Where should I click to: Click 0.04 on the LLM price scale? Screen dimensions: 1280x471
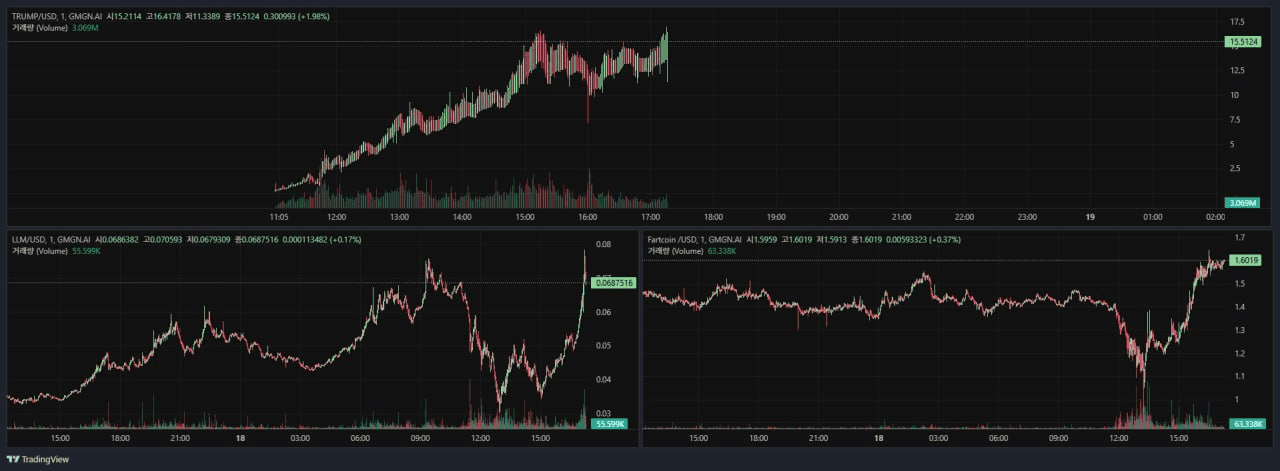[603, 379]
